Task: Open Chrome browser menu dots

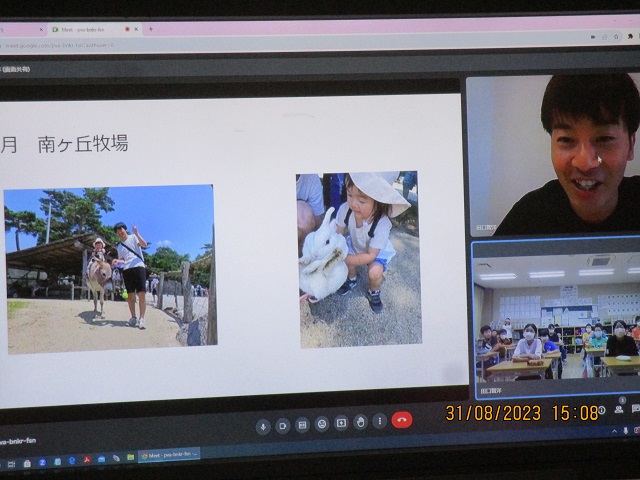Action: pyautogui.click(x=632, y=44)
